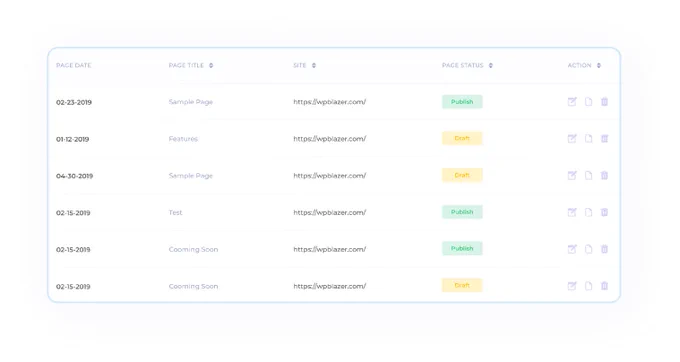Image resolution: width=680 pixels, height=362 pixels.
Task: Trash the Features page
Action: [604, 138]
